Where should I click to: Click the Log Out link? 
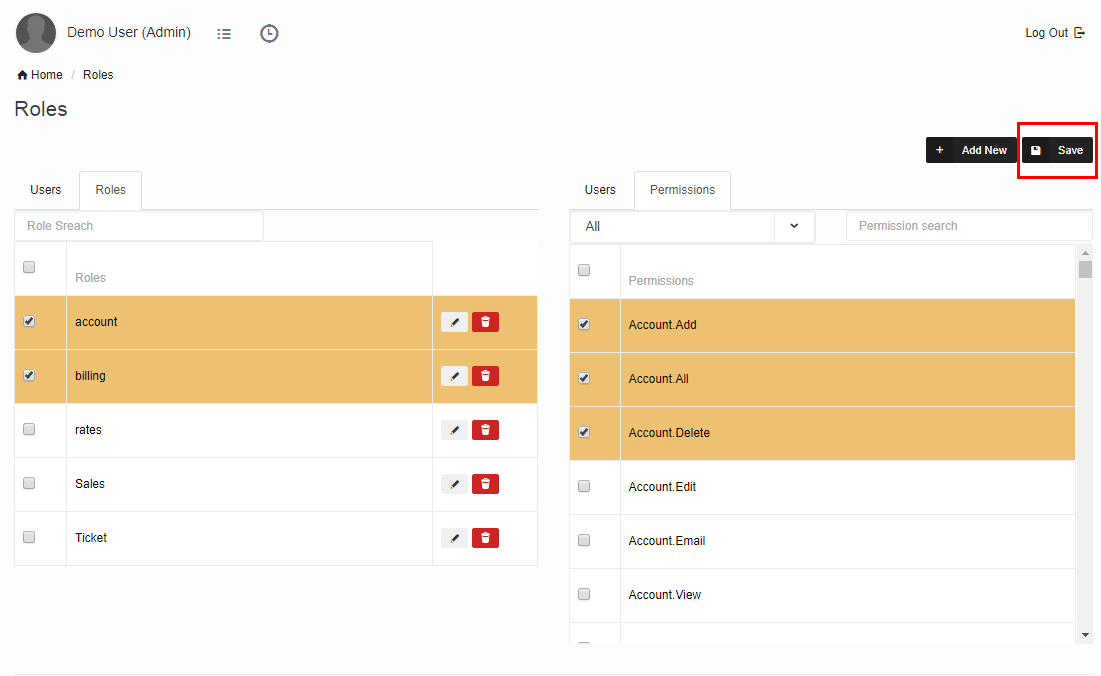(1054, 33)
